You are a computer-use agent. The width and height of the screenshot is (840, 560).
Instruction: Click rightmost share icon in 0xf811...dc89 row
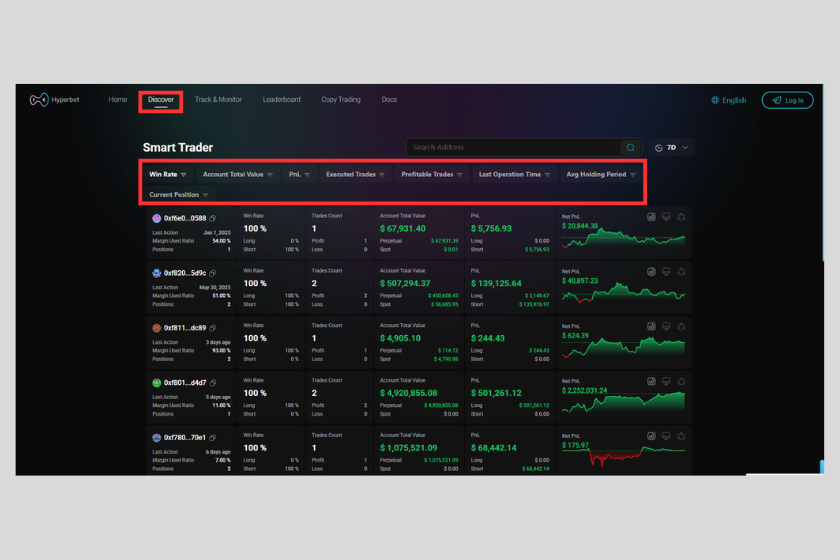click(681, 326)
